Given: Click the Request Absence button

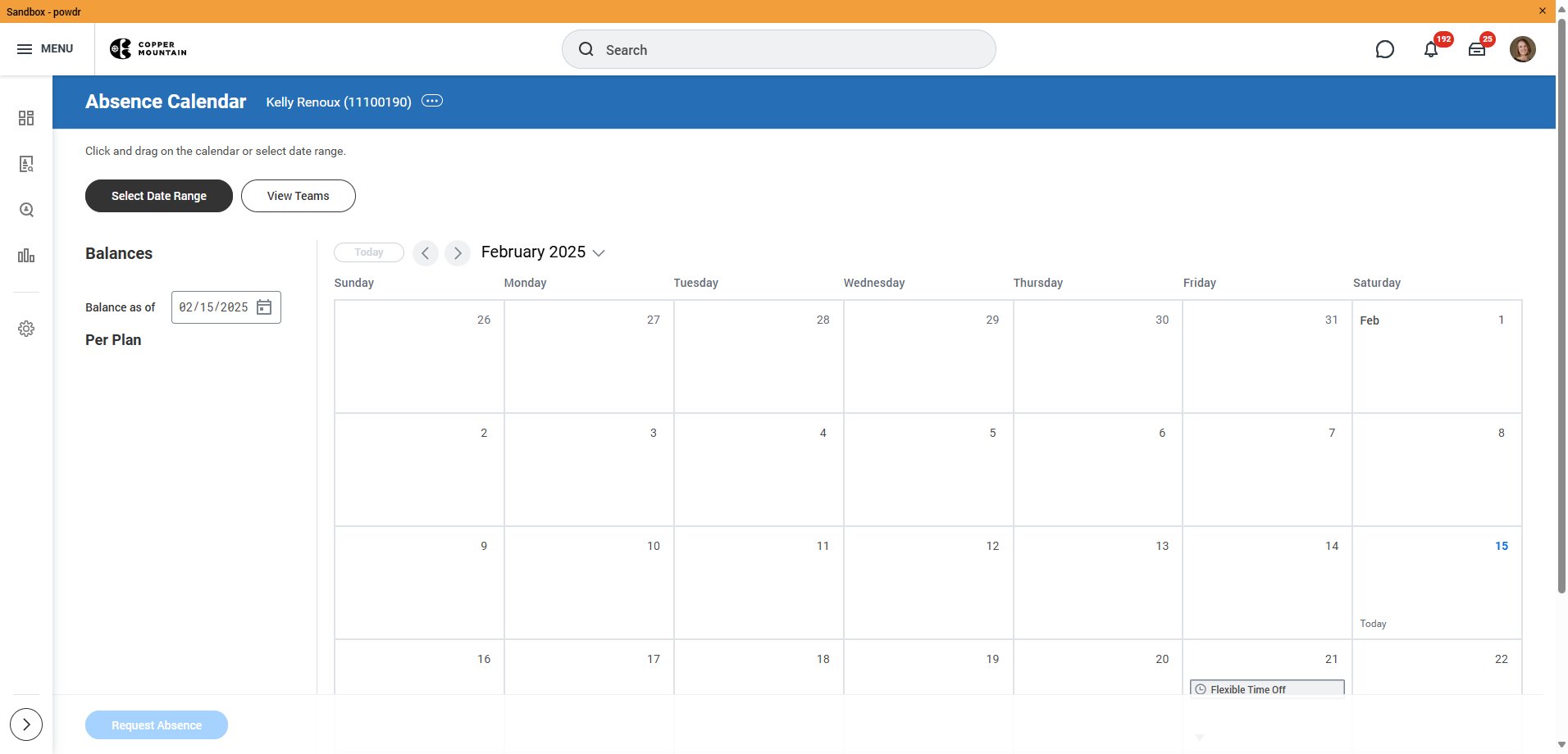Looking at the screenshot, I should click(157, 725).
